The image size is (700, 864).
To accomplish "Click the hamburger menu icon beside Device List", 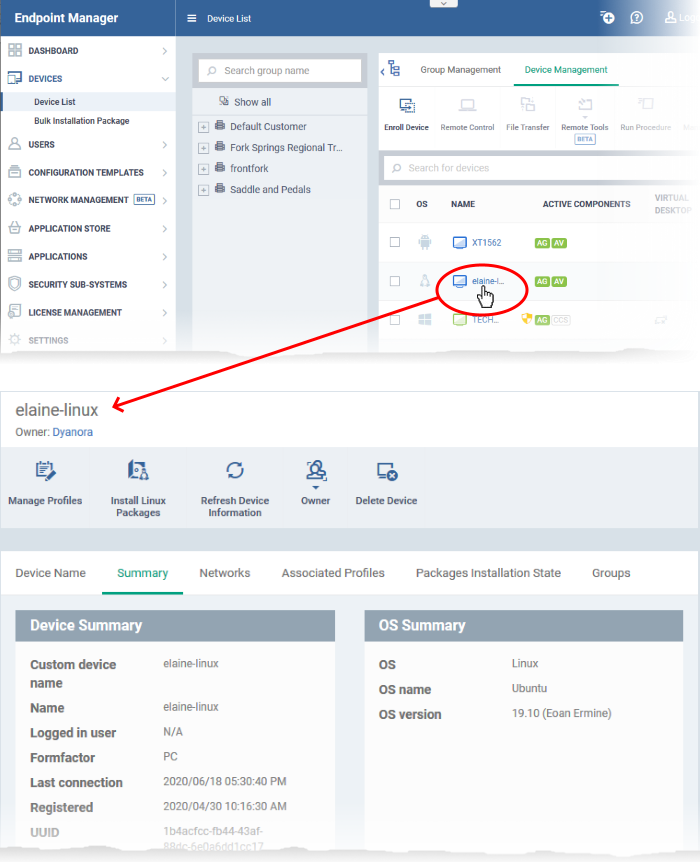I will (191, 18).
